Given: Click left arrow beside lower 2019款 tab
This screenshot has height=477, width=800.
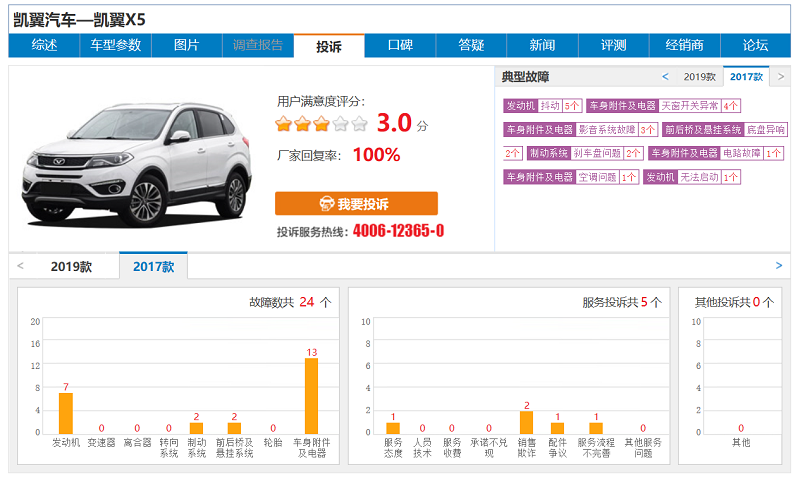Looking at the screenshot, I should [20, 266].
